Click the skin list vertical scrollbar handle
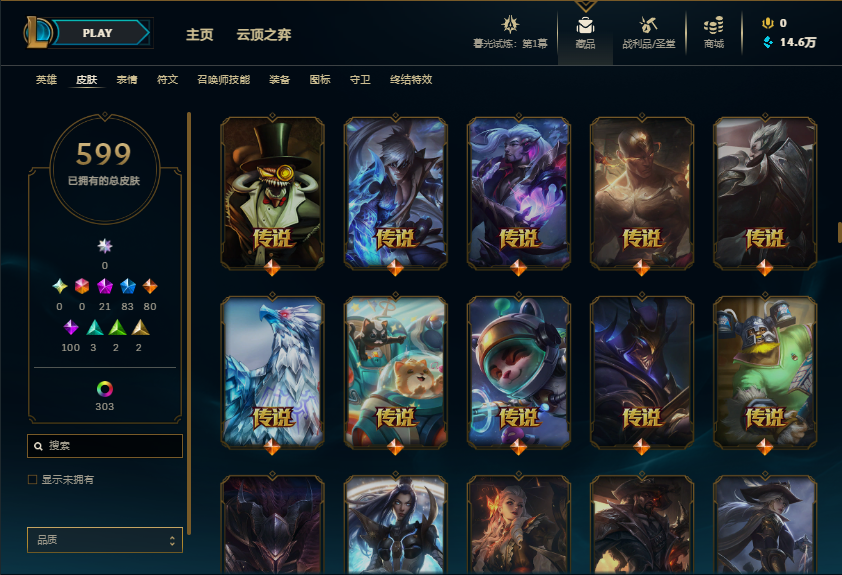 839,232
